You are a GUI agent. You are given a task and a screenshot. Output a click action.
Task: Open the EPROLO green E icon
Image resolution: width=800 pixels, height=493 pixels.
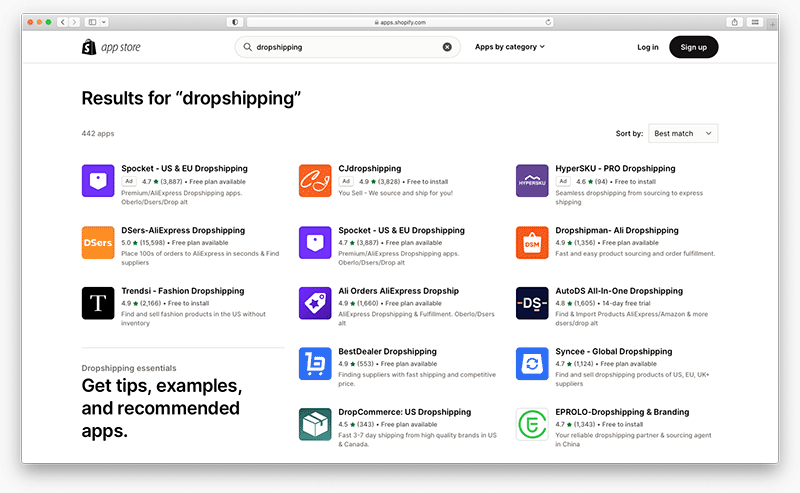[x=532, y=424]
